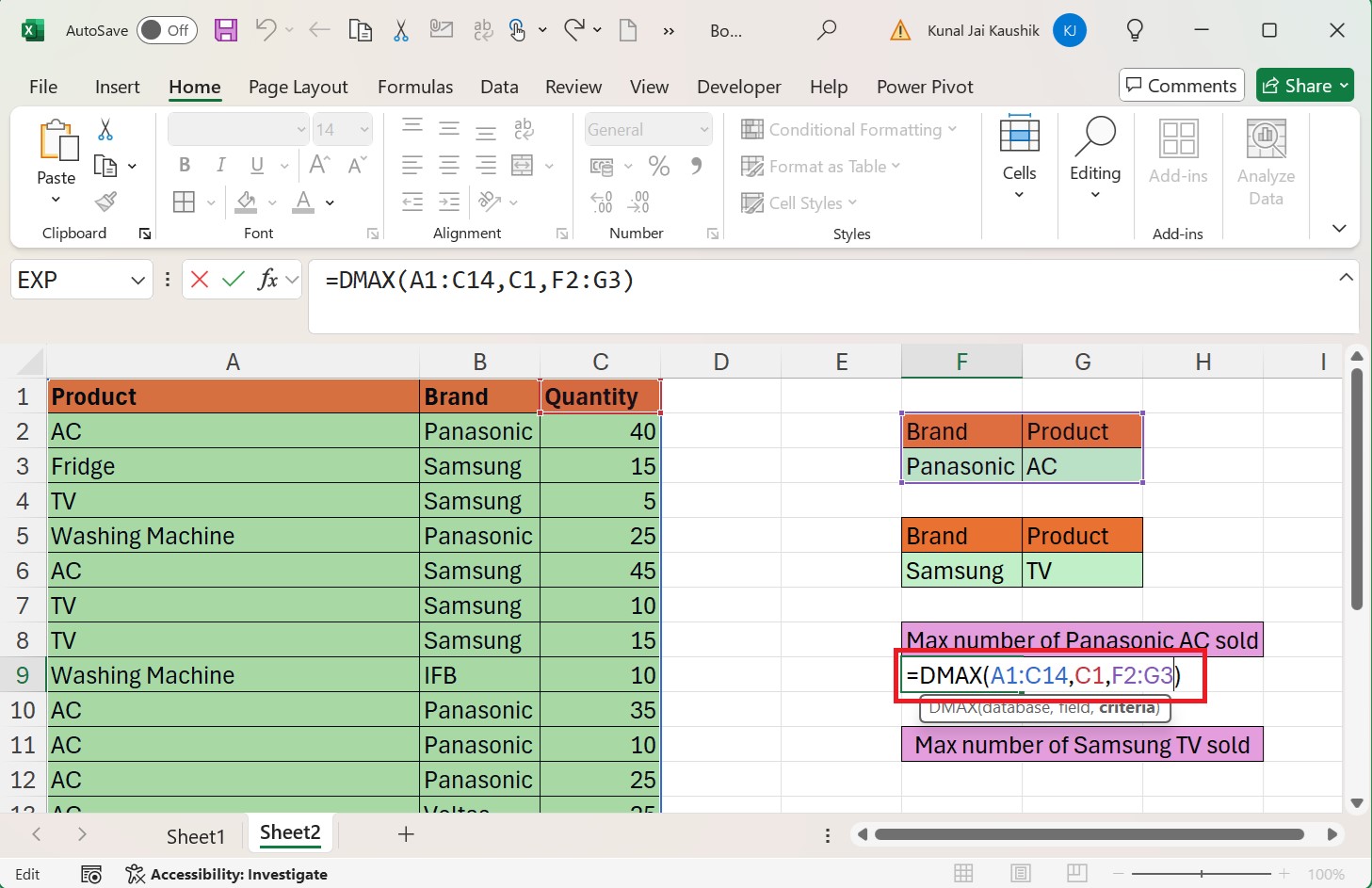Toggle Bold formatting button

[x=185, y=166]
